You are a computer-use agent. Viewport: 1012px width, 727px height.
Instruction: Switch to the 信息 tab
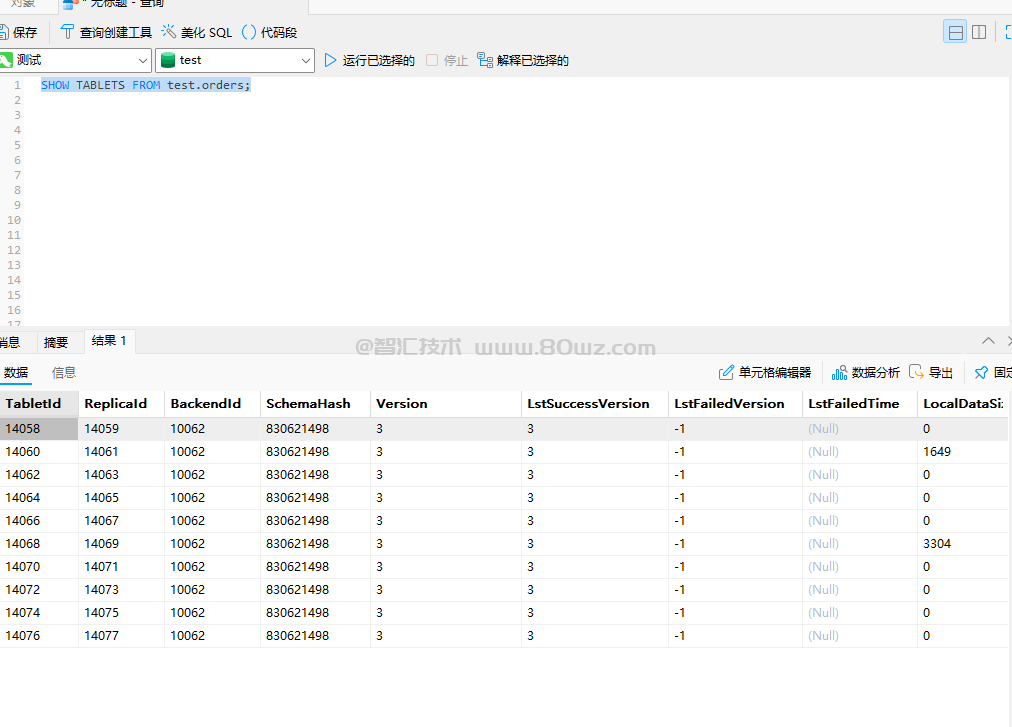point(64,373)
